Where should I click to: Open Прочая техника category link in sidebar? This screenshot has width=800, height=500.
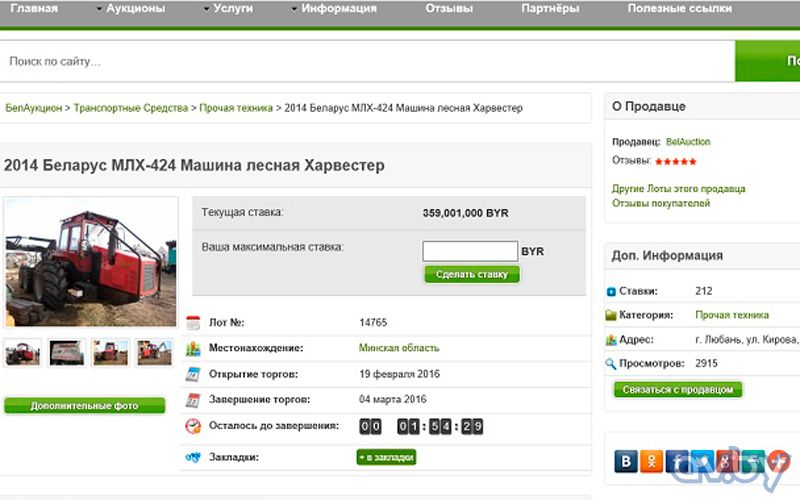[732, 315]
